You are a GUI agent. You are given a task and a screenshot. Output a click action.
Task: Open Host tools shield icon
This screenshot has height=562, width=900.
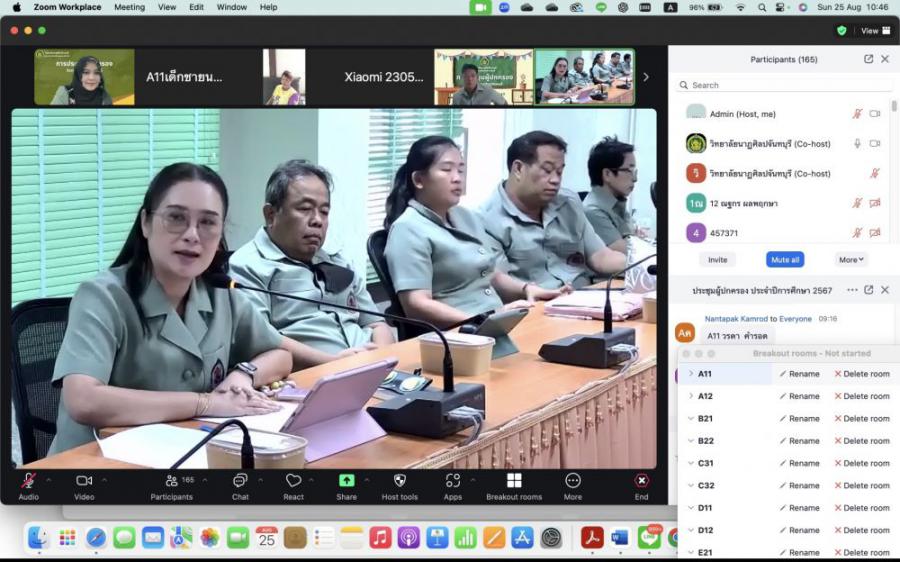click(x=400, y=481)
